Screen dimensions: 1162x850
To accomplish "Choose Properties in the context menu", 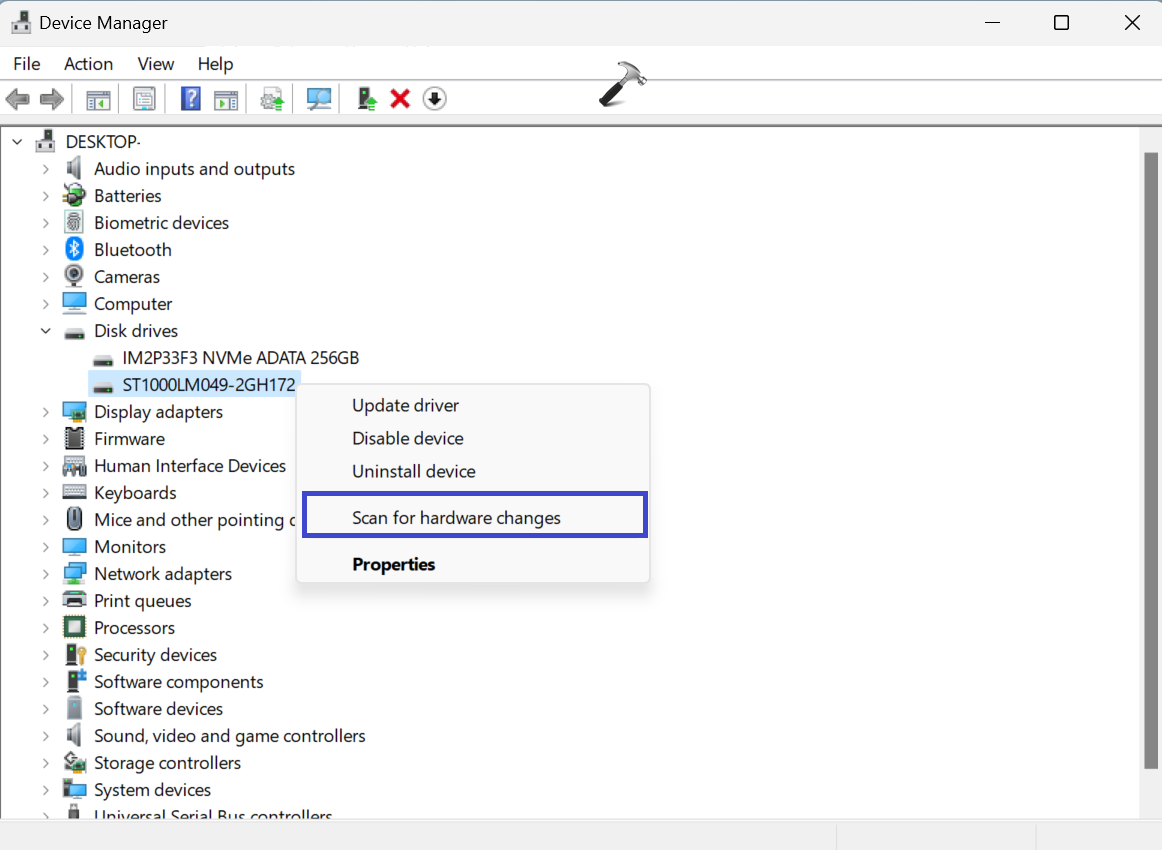I will pos(393,564).
